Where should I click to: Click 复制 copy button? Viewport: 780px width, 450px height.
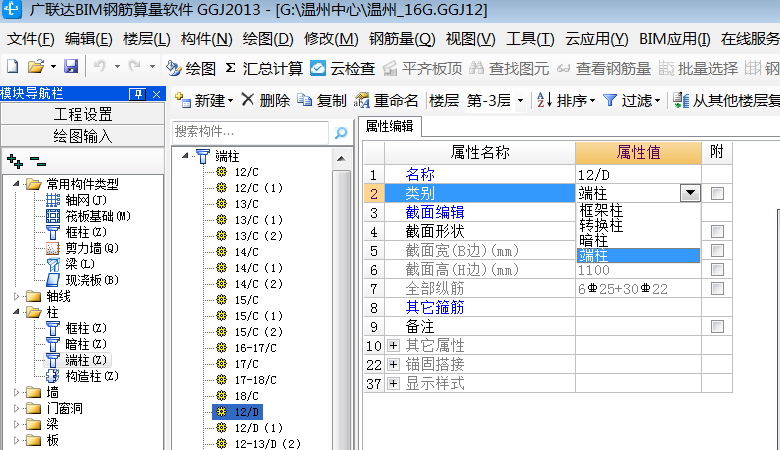click(322, 100)
